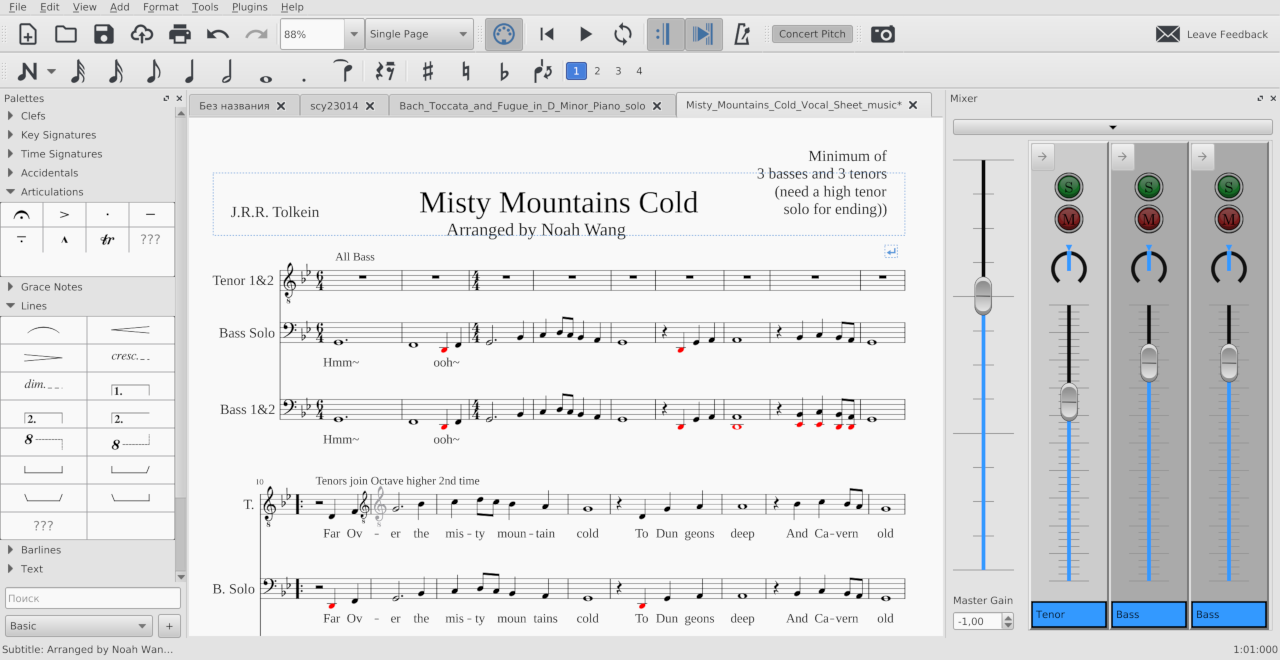Toggle MIDI input button

click(x=504, y=34)
